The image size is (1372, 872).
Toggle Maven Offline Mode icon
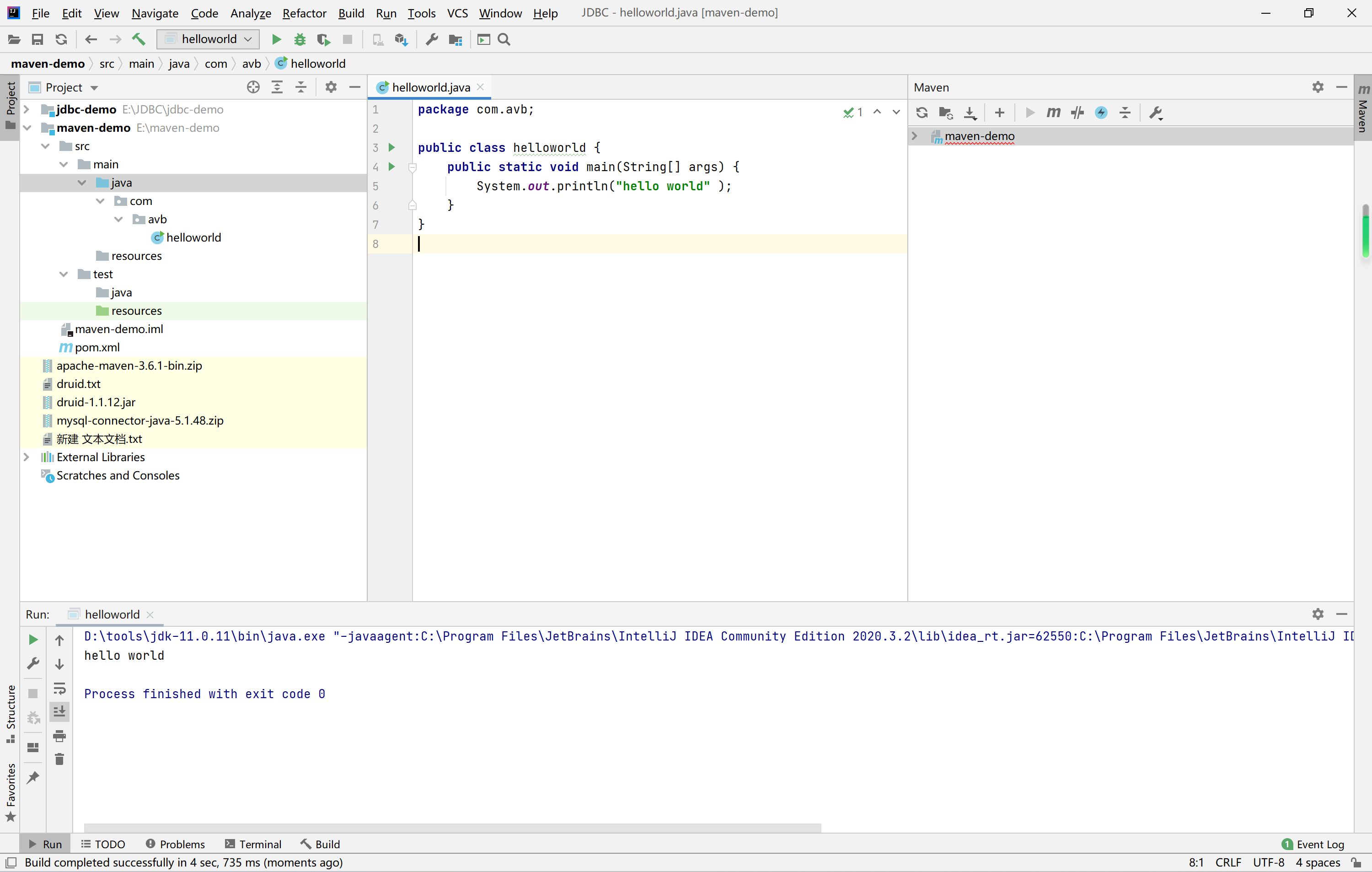[x=1077, y=112]
